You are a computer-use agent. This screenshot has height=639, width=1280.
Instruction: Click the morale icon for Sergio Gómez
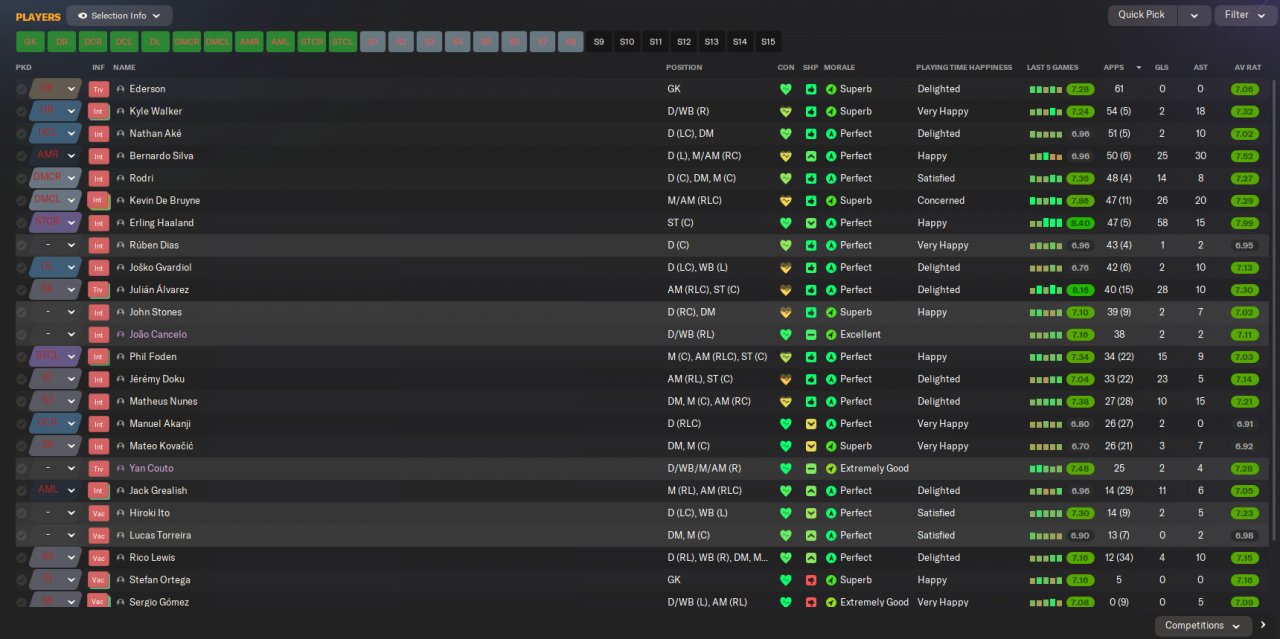tap(831, 602)
